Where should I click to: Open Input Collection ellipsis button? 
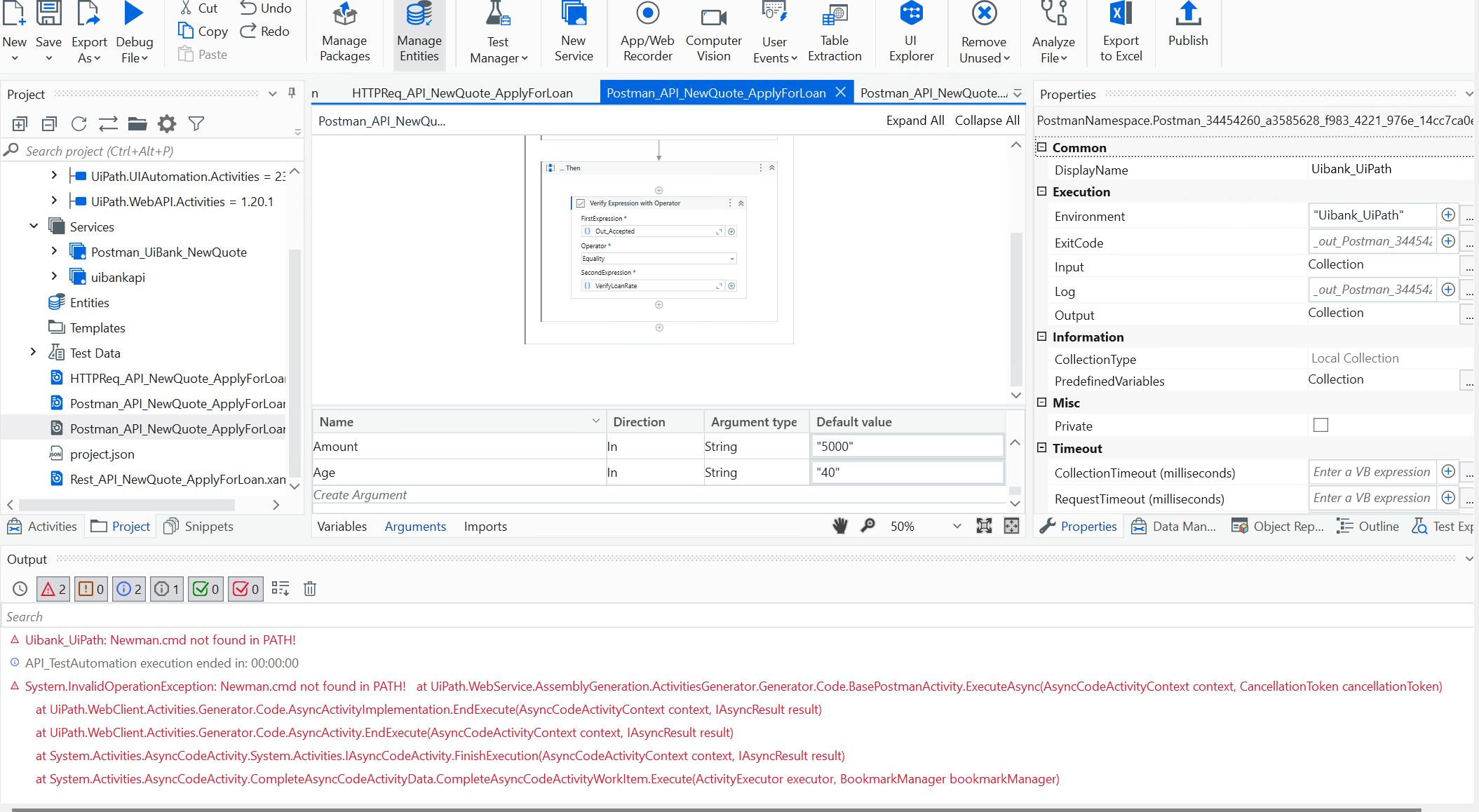(x=1468, y=266)
